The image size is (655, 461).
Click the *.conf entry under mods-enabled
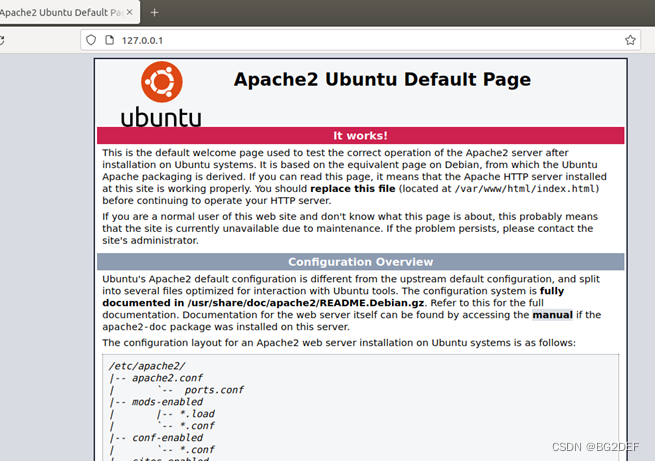pos(197,426)
